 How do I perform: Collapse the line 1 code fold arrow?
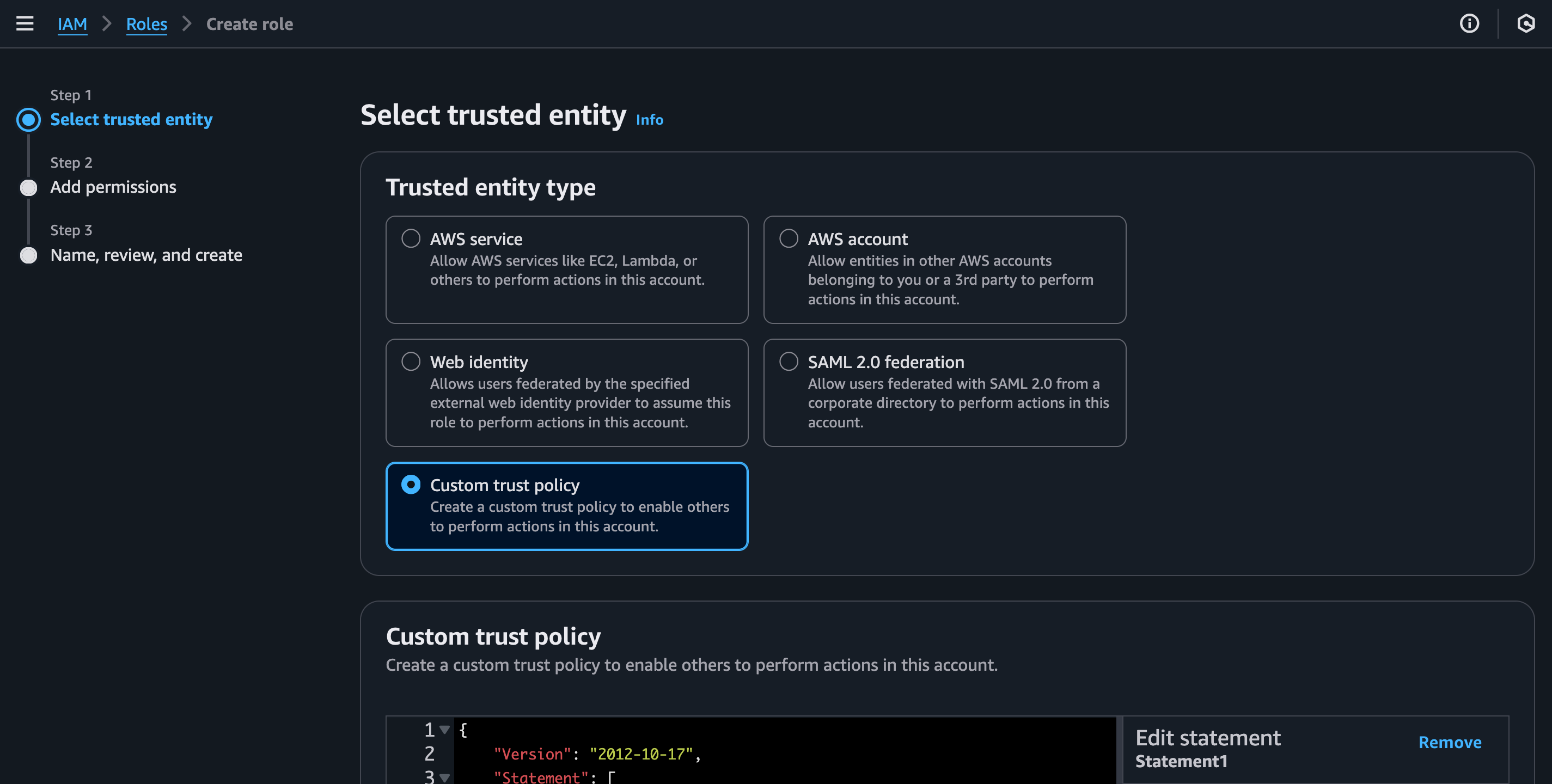click(444, 730)
